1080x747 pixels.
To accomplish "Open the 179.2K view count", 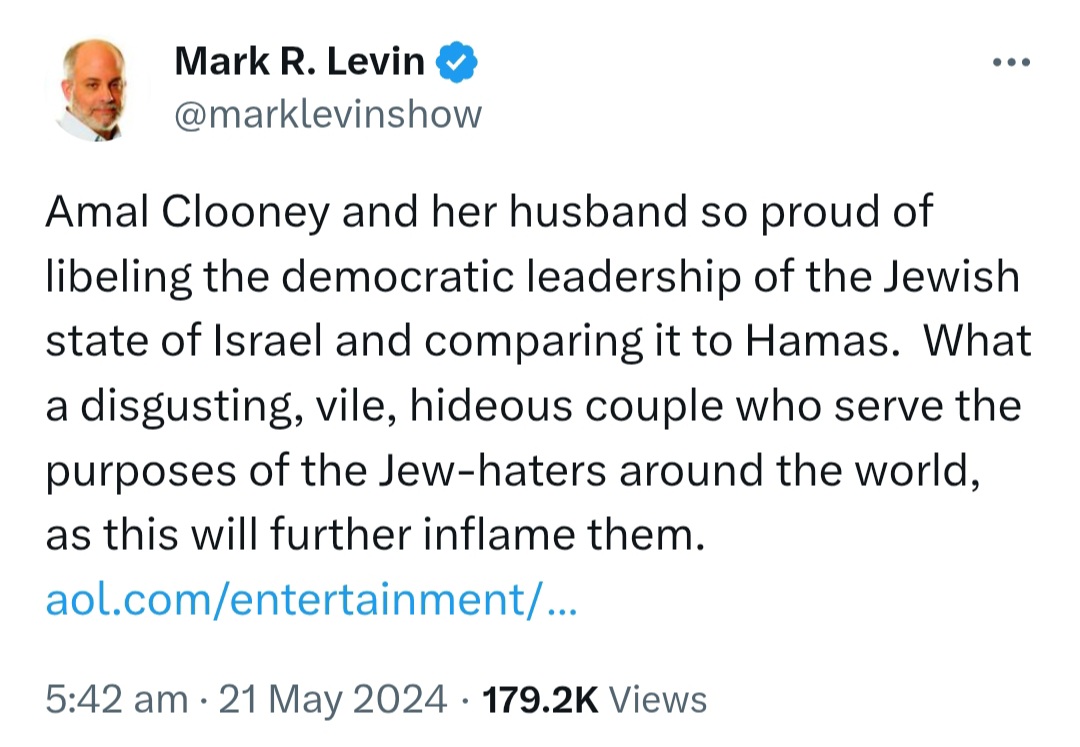I will click(x=541, y=699).
